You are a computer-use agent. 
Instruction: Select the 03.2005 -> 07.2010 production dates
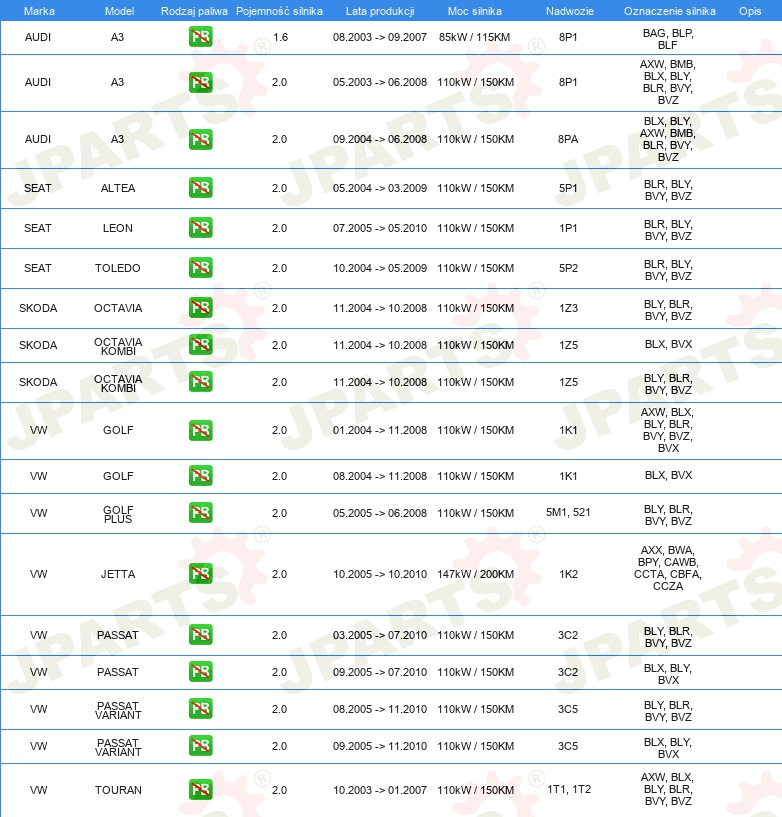380,635
